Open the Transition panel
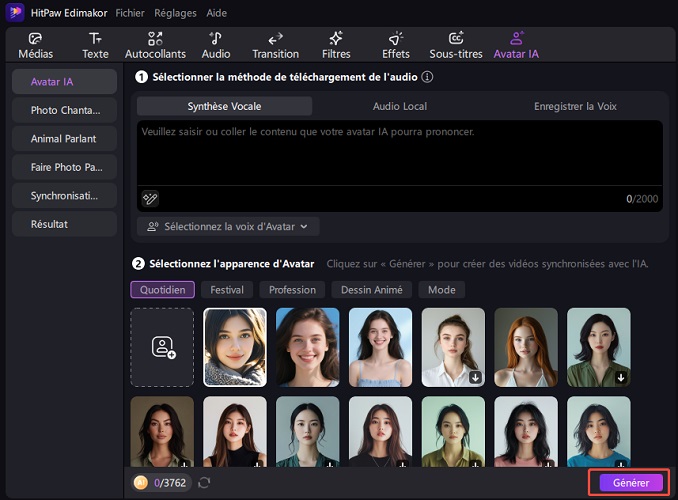This screenshot has height=500, width=678. pos(275,45)
